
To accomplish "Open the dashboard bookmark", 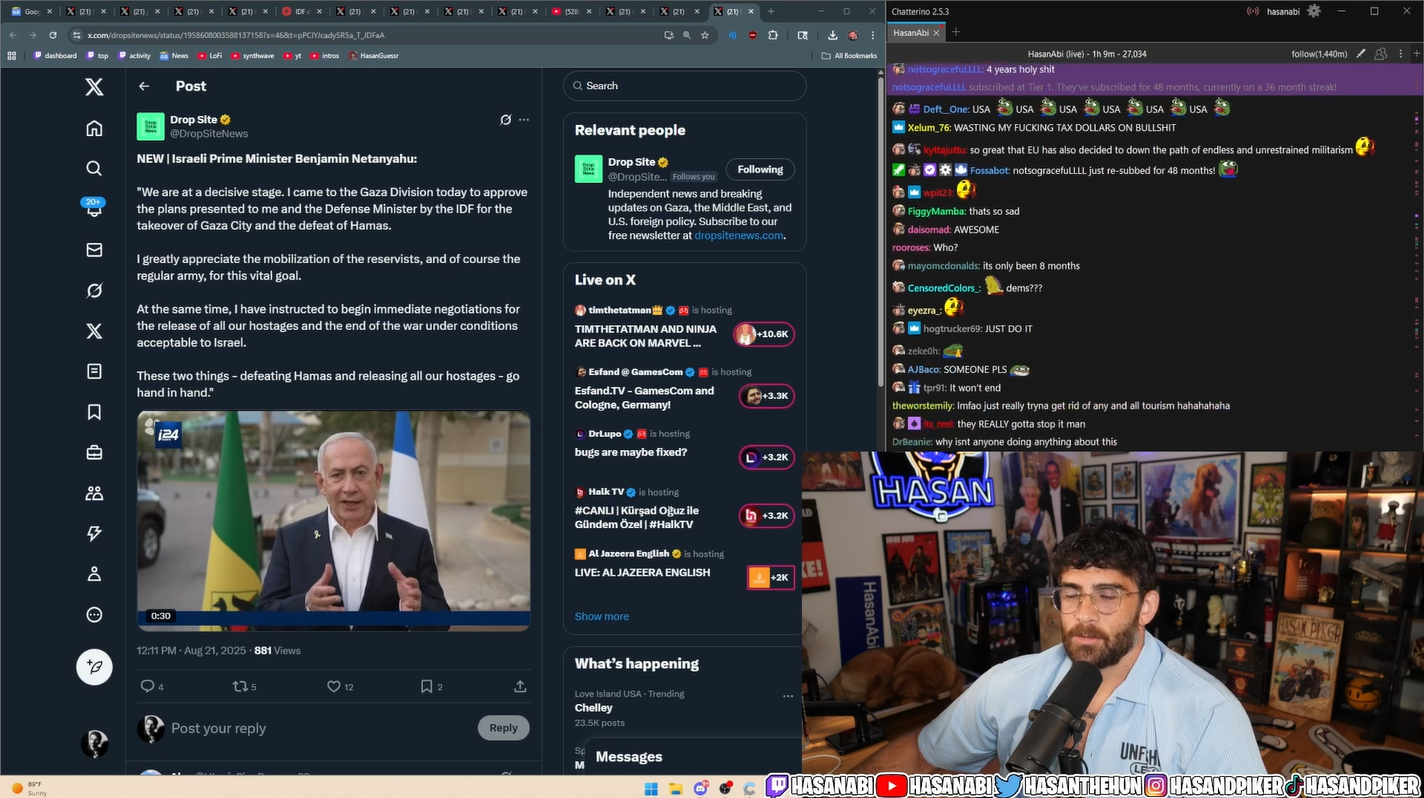I will [55, 56].
